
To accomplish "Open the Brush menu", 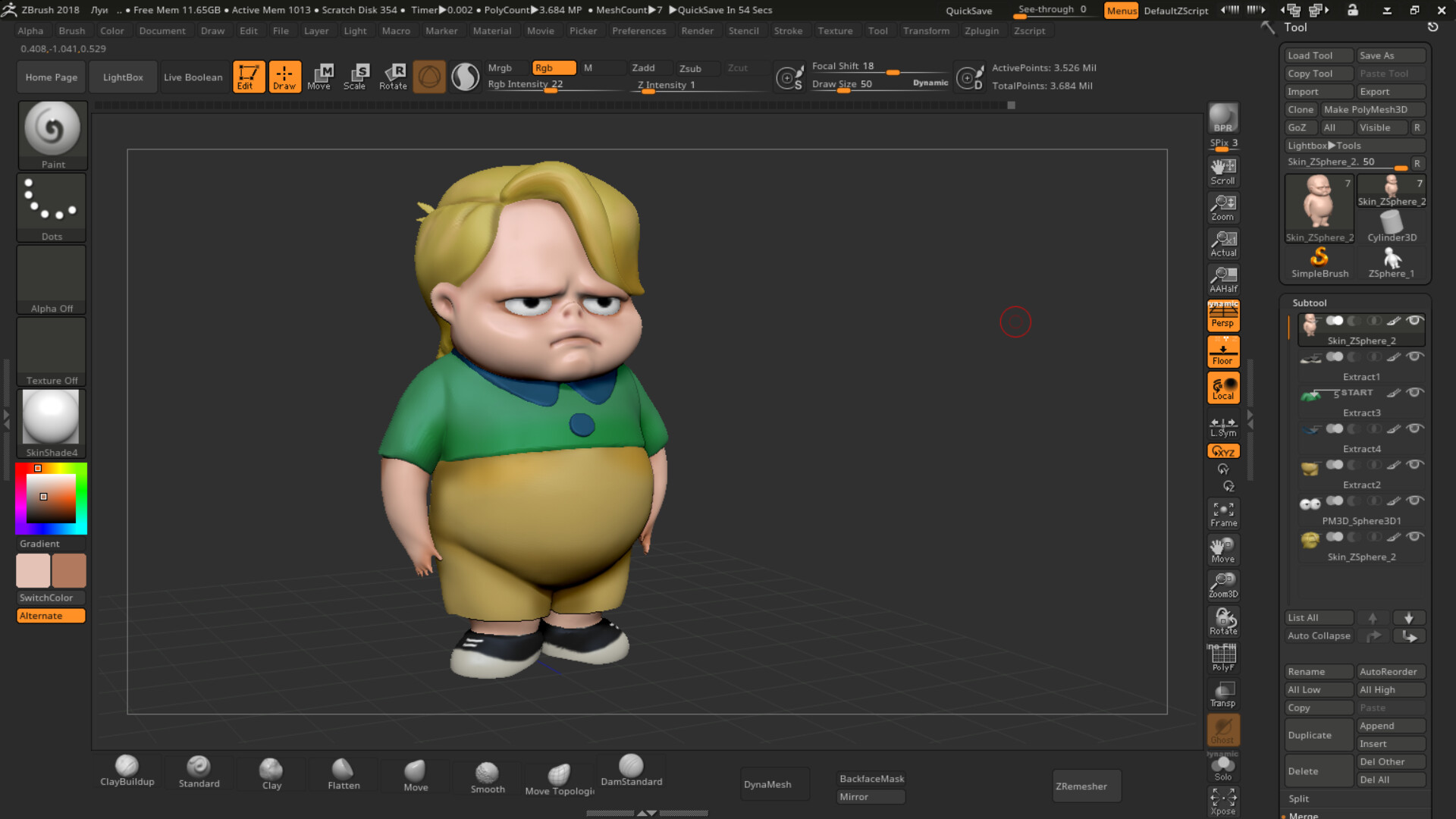I will coord(72,31).
